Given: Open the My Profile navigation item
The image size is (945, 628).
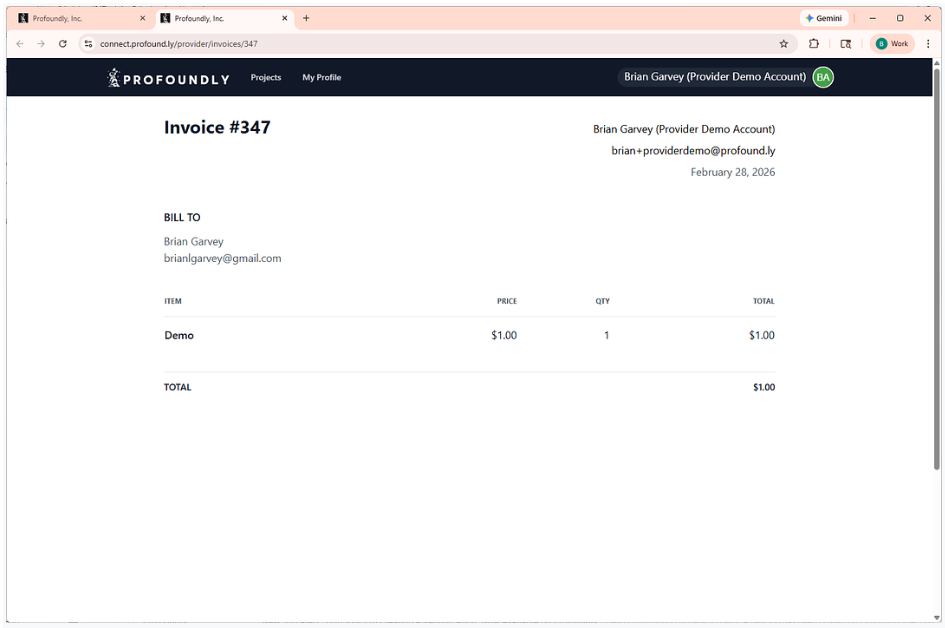Looking at the screenshot, I should [321, 77].
